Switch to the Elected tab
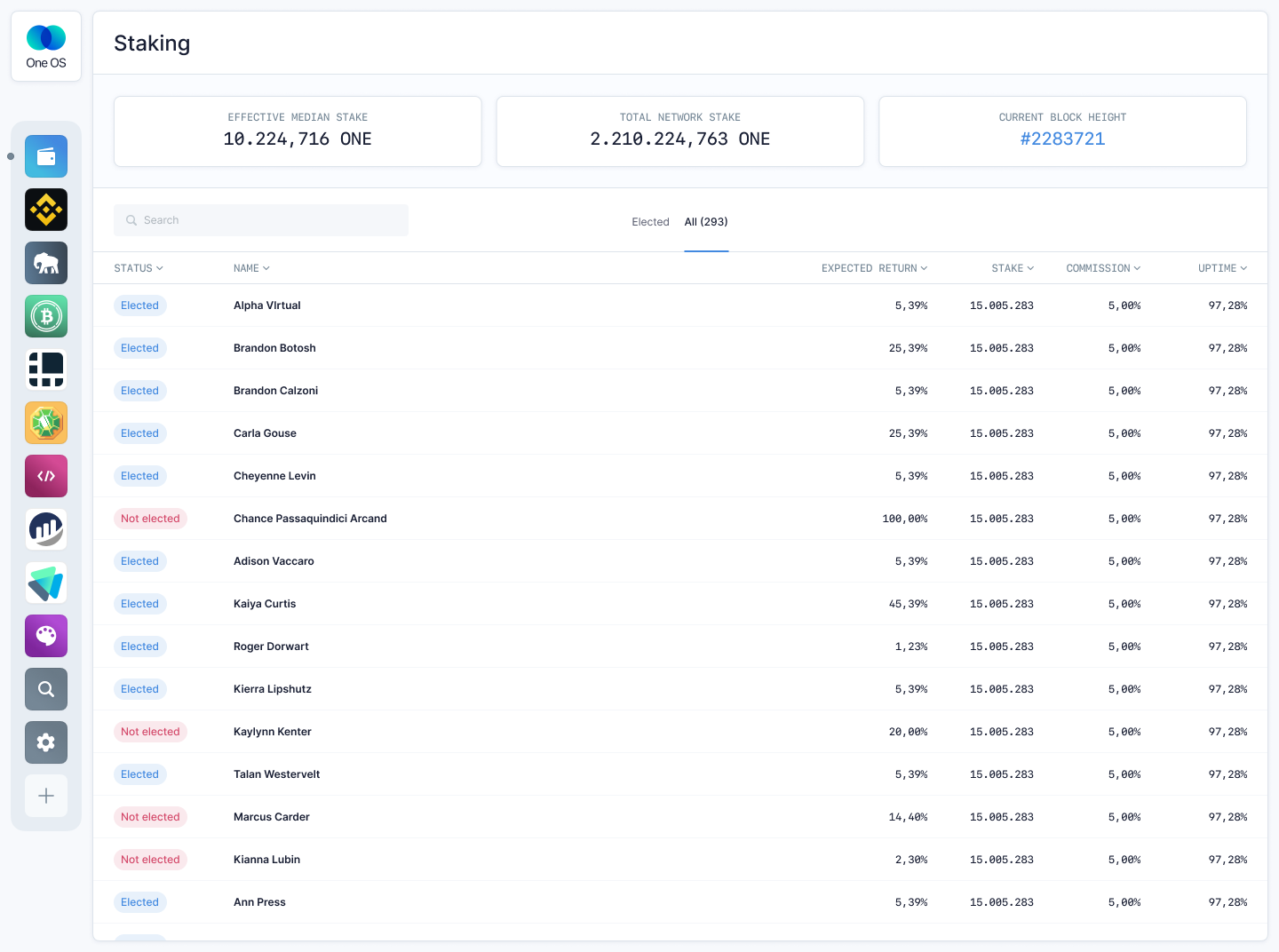The width and height of the screenshot is (1279, 952). pyautogui.click(x=650, y=222)
